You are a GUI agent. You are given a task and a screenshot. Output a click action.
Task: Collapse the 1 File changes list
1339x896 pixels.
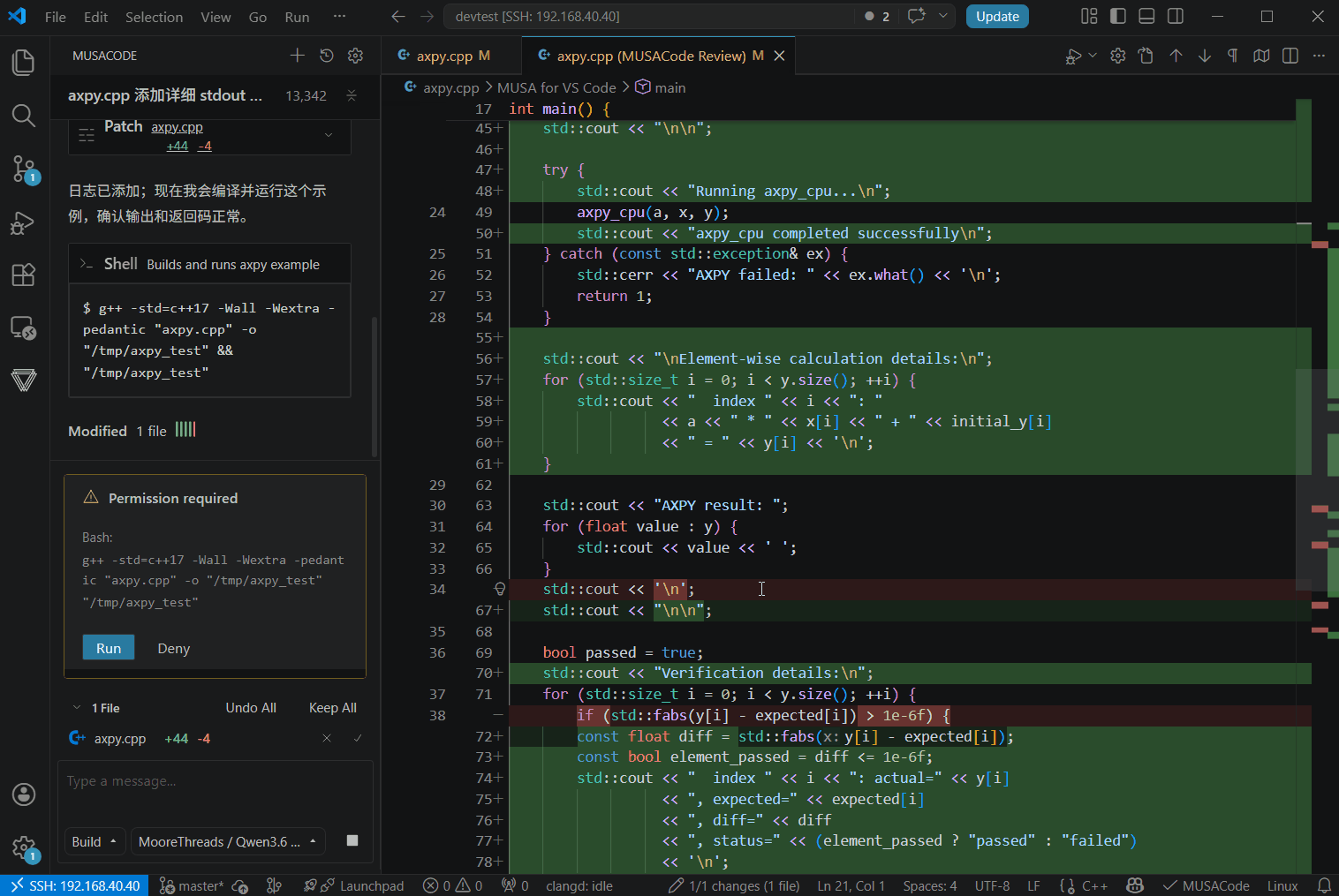(x=77, y=708)
